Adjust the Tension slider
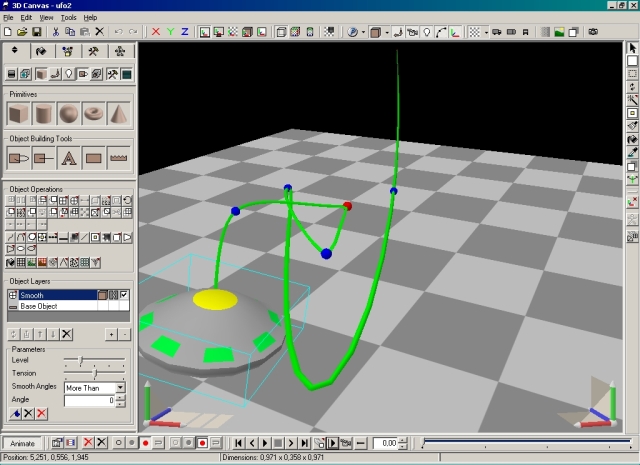The height and width of the screenshot is (465, 640). pyautogui.click(x=94, y=373)
